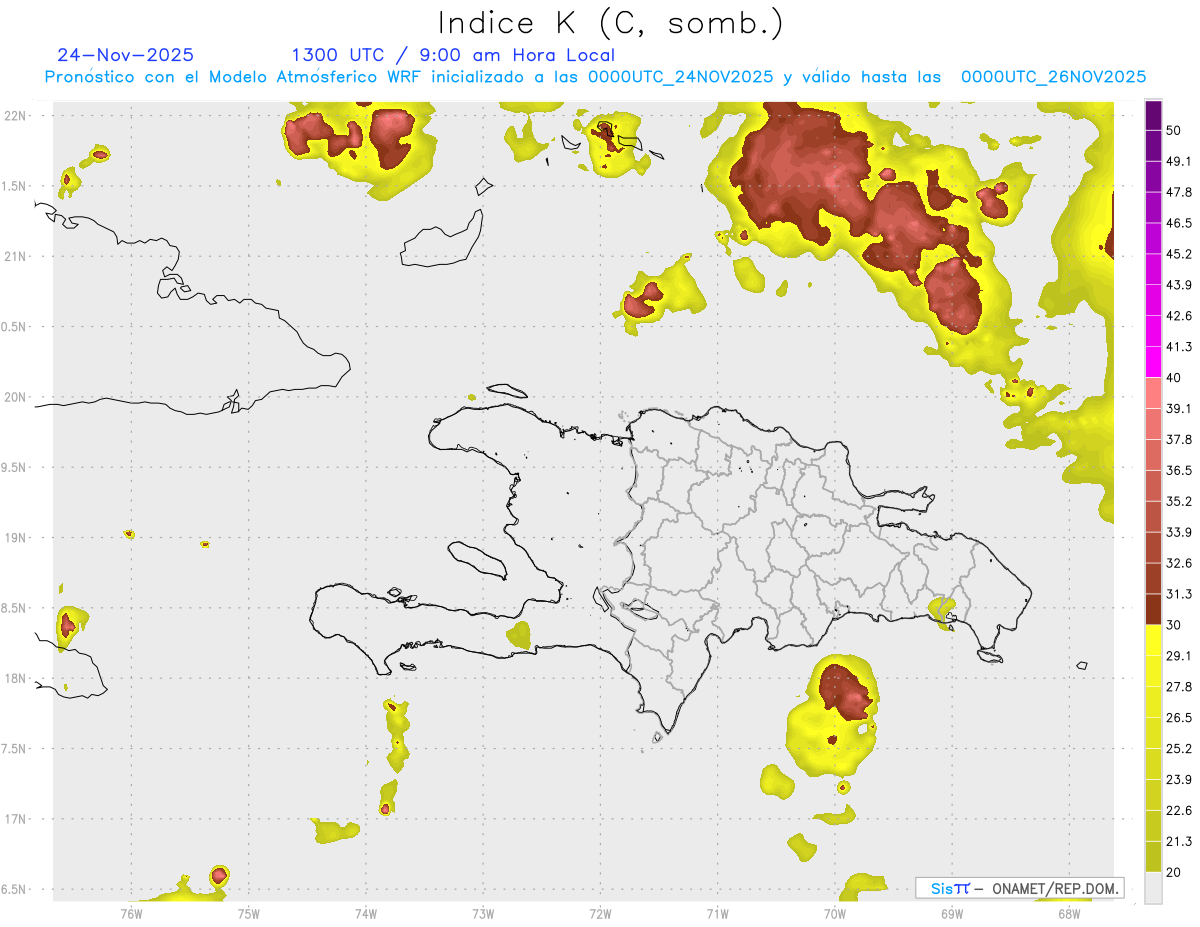Click the legend value "49.1"

[x=1179, y=162]
